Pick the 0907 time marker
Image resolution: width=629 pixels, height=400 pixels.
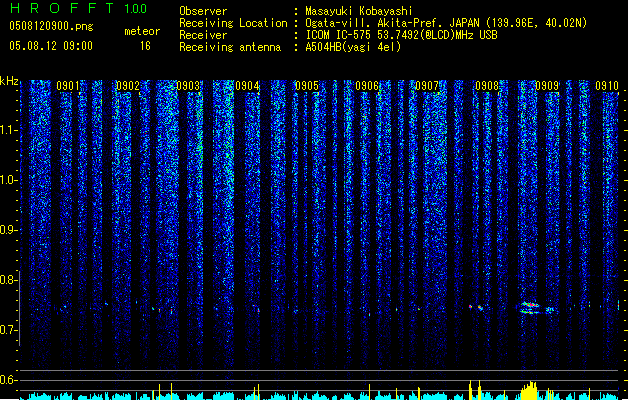[x=427, y=86]
